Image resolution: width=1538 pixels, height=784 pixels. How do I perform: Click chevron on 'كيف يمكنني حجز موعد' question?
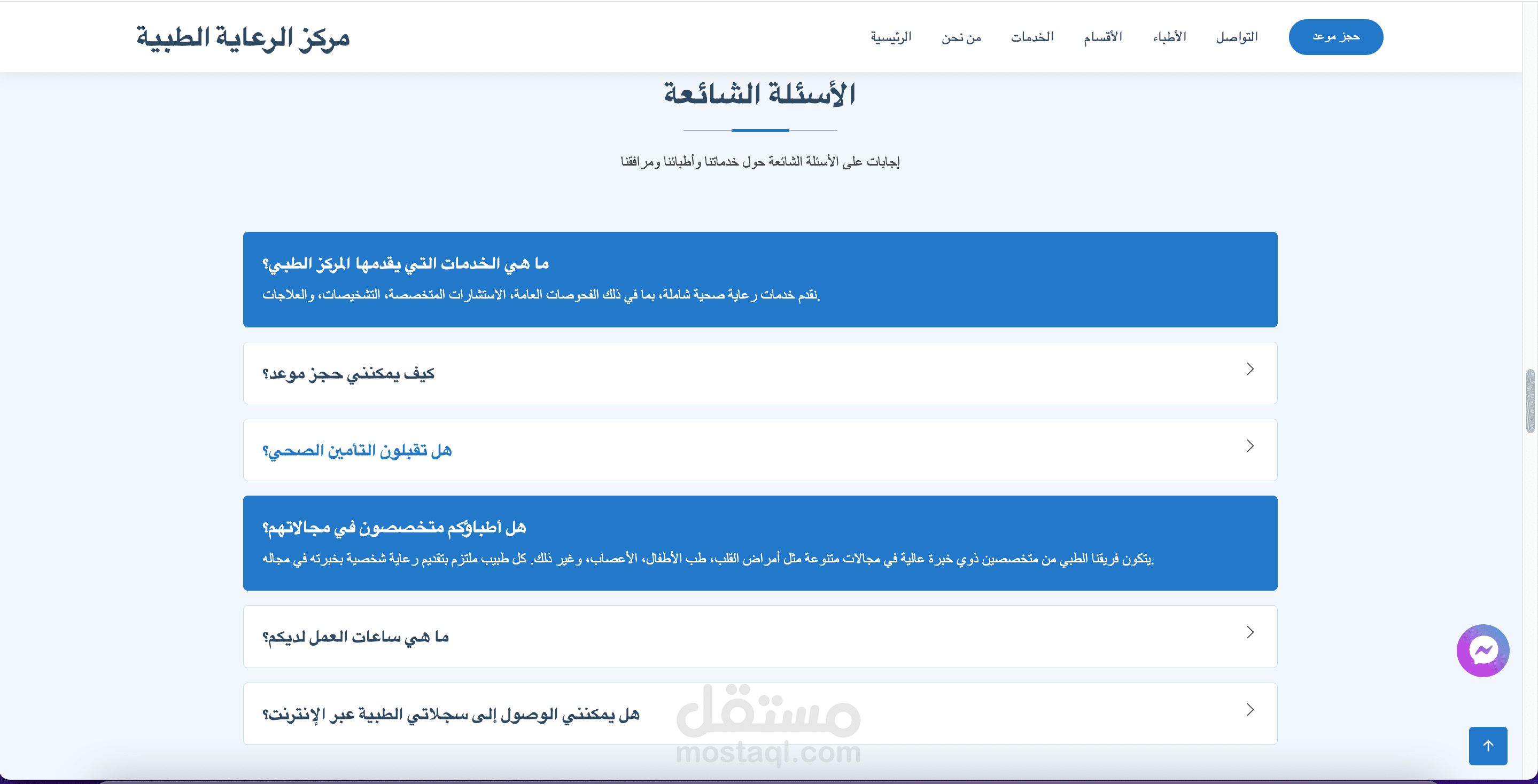[1249, 370]
